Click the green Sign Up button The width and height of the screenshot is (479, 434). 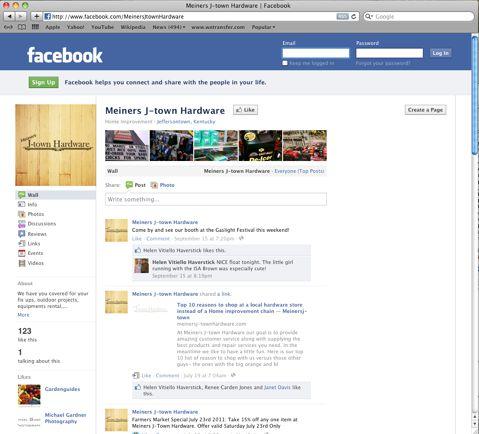pos(44,82)
